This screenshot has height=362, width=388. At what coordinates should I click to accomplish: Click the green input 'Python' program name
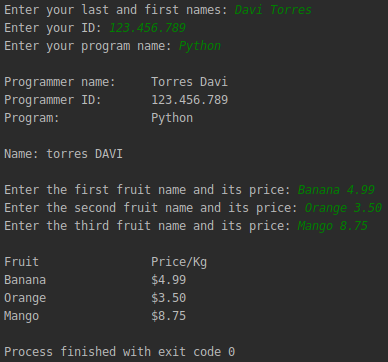pos(200,46)
